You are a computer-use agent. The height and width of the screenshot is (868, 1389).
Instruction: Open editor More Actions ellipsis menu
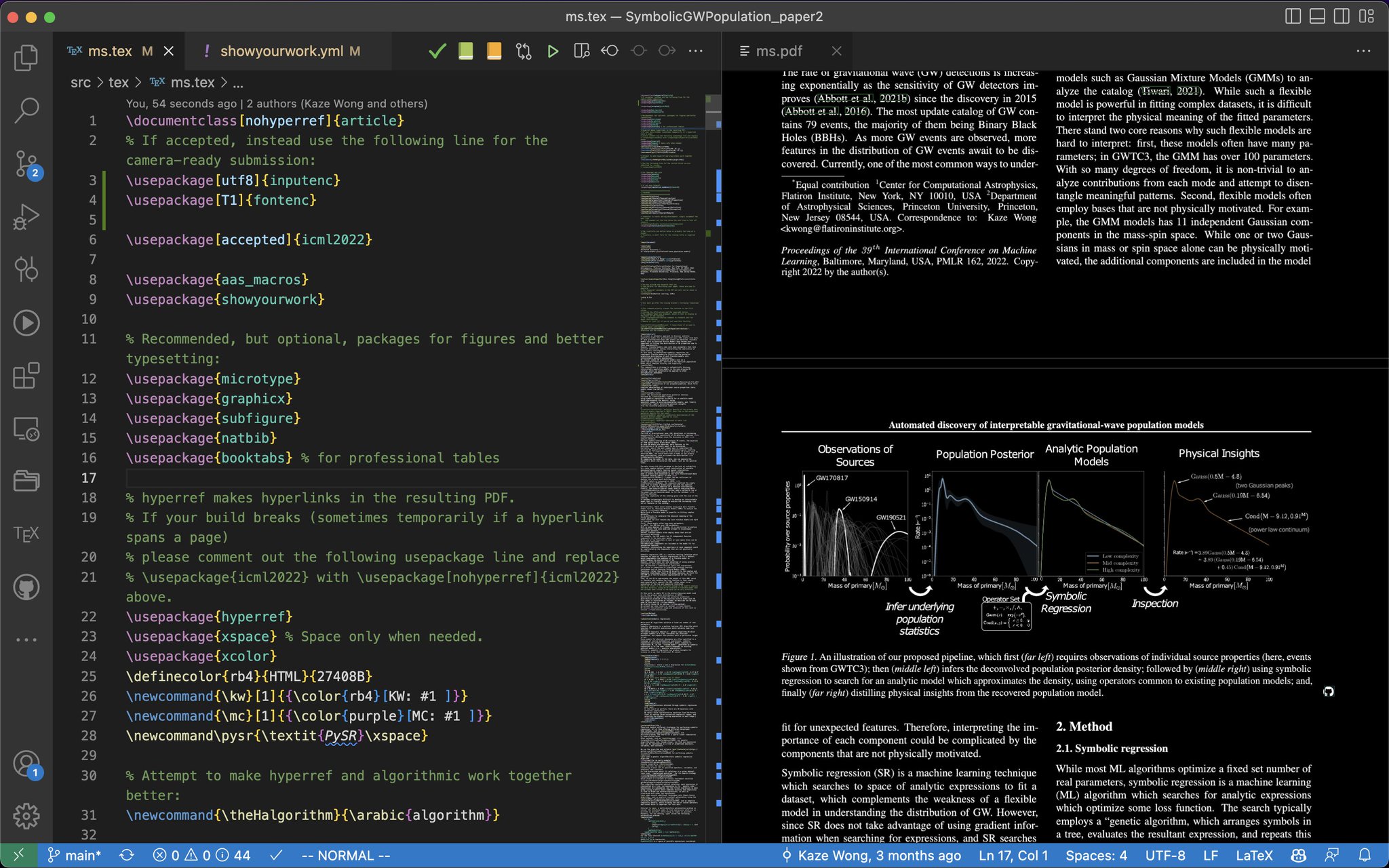695,51
